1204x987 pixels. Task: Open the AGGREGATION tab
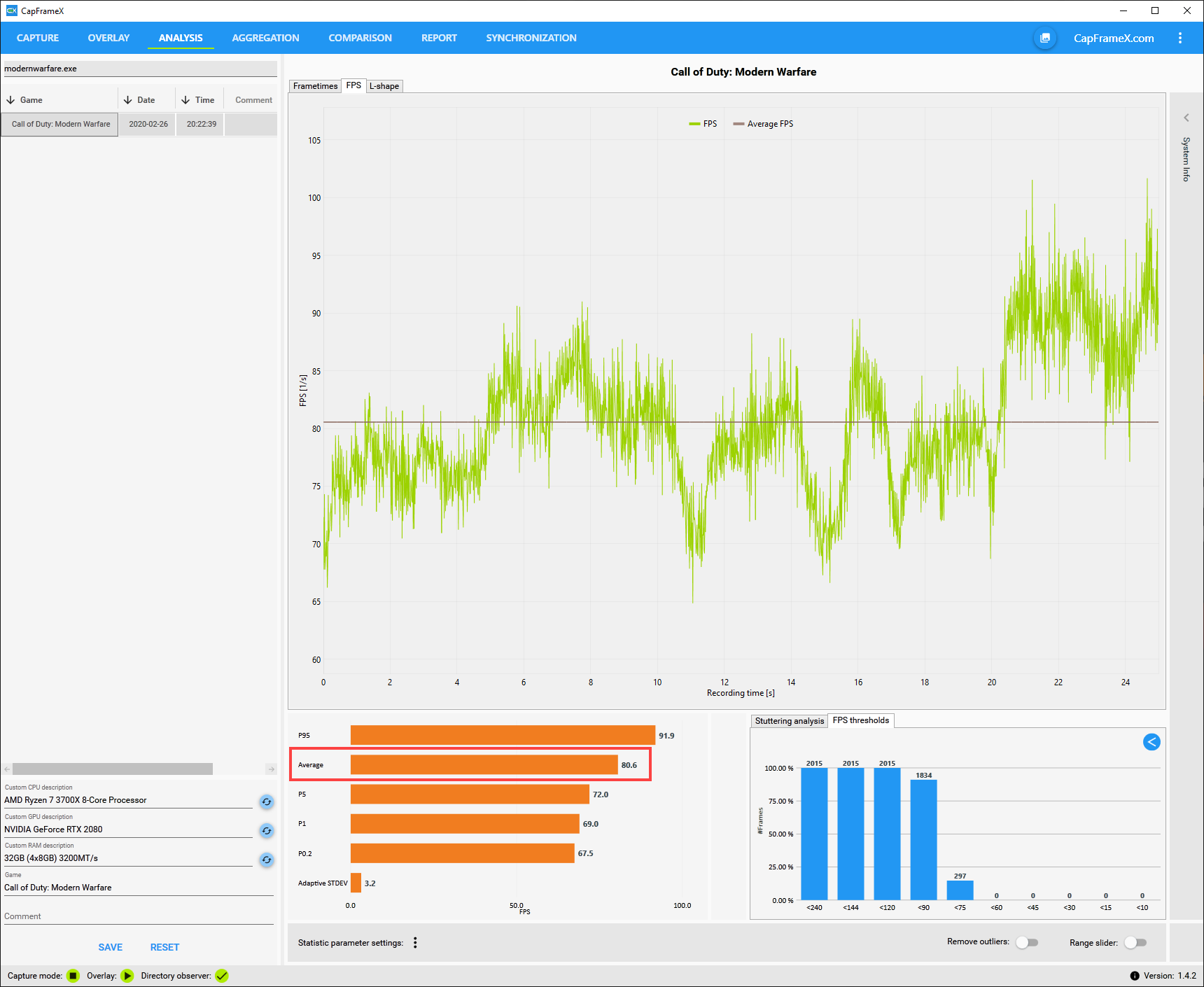click(x=265, y=38)
